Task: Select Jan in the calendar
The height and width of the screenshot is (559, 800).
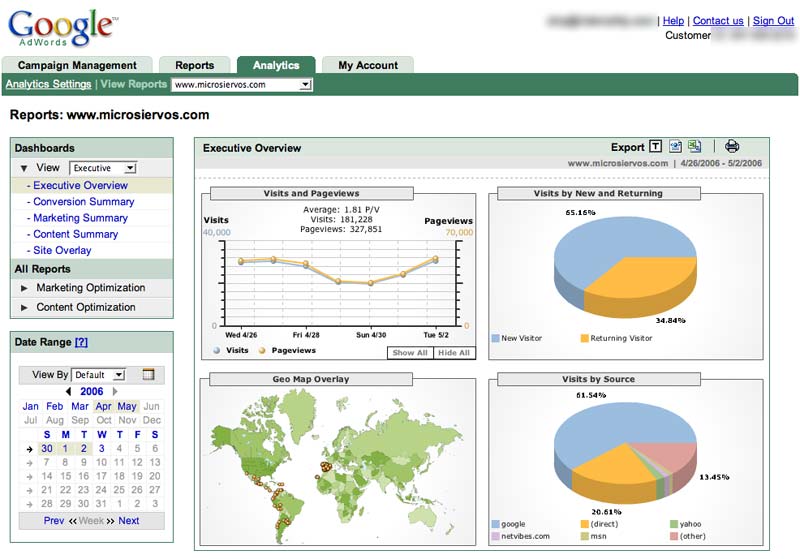Action: click(30, 406)
